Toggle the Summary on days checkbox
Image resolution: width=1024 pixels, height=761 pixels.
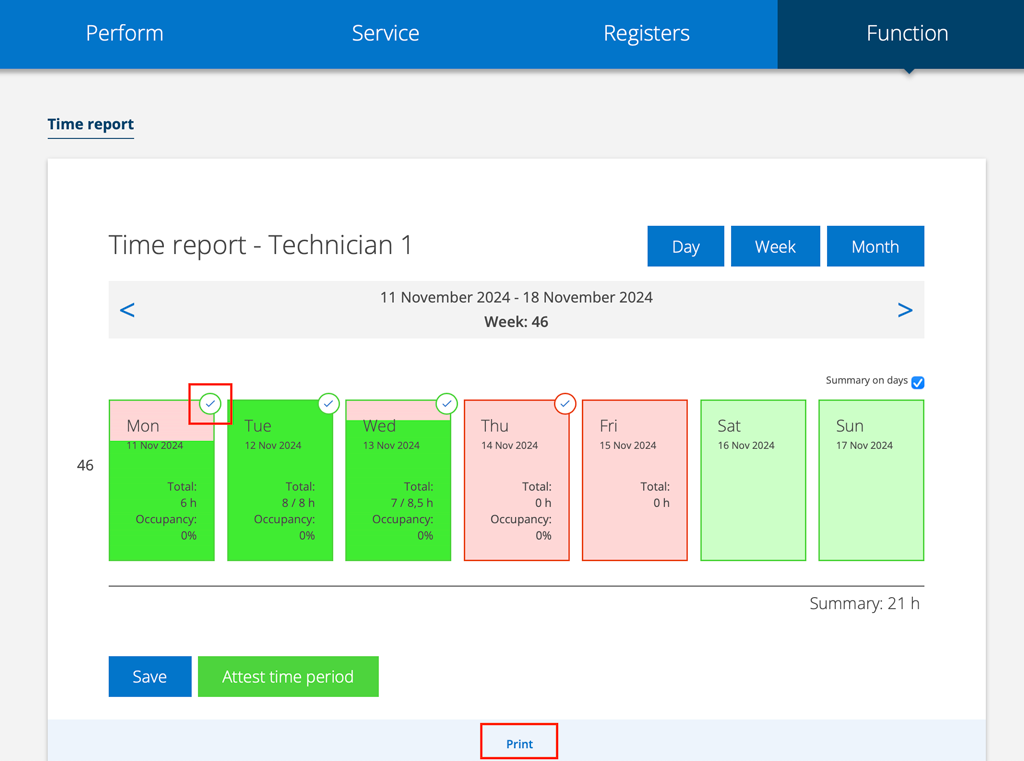pyautogui.click(x=917, y=382)
